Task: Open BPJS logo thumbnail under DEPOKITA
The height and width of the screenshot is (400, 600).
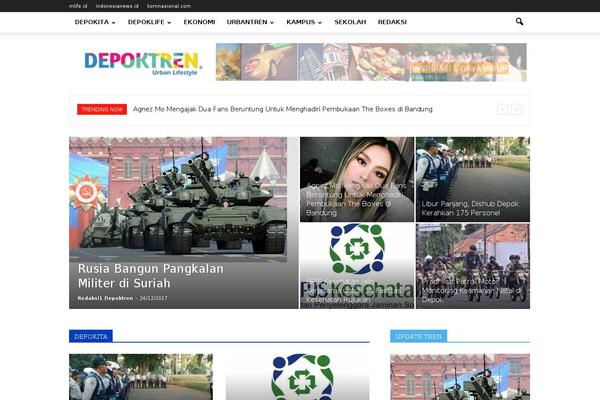Action: click(x=298, y=377)
